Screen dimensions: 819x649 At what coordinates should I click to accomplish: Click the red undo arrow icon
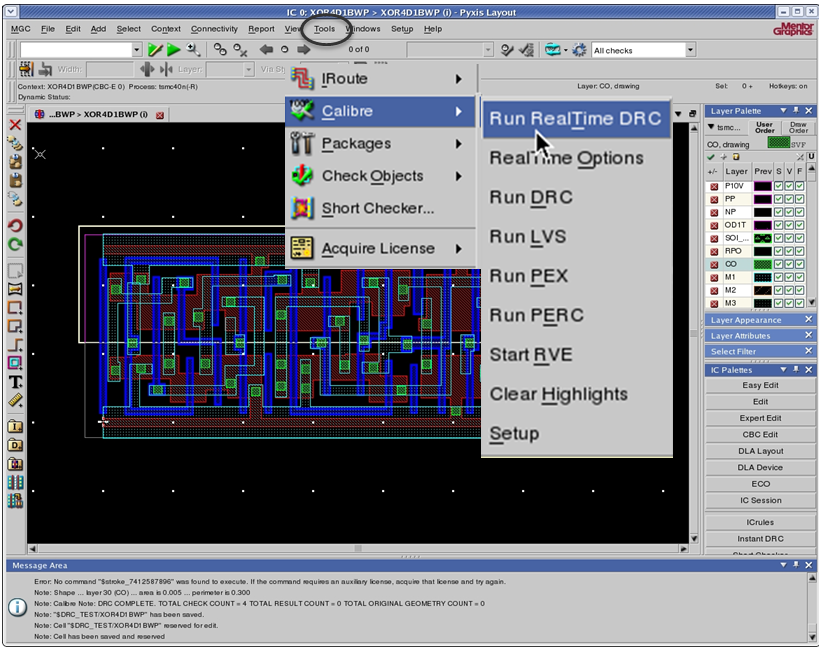tap(15, 226)
